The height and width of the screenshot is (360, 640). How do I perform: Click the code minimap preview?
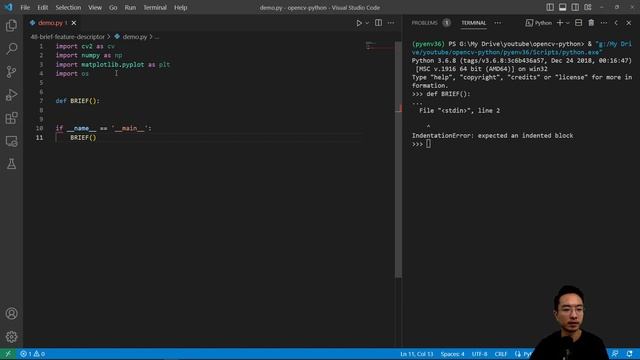379,46
